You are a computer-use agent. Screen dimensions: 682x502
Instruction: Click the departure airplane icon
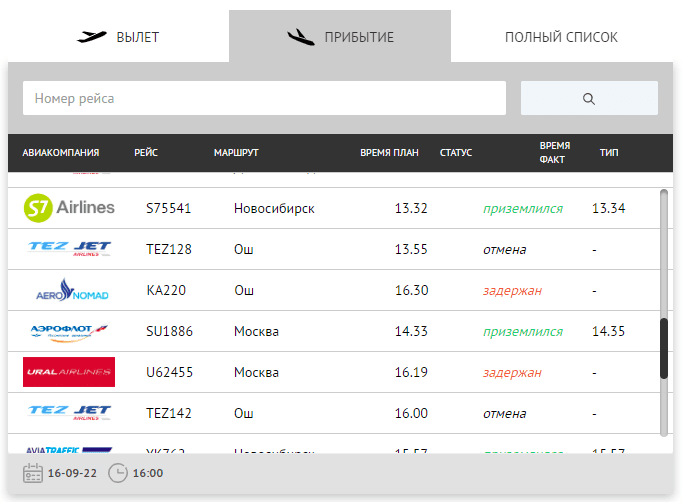coord(92,37)
